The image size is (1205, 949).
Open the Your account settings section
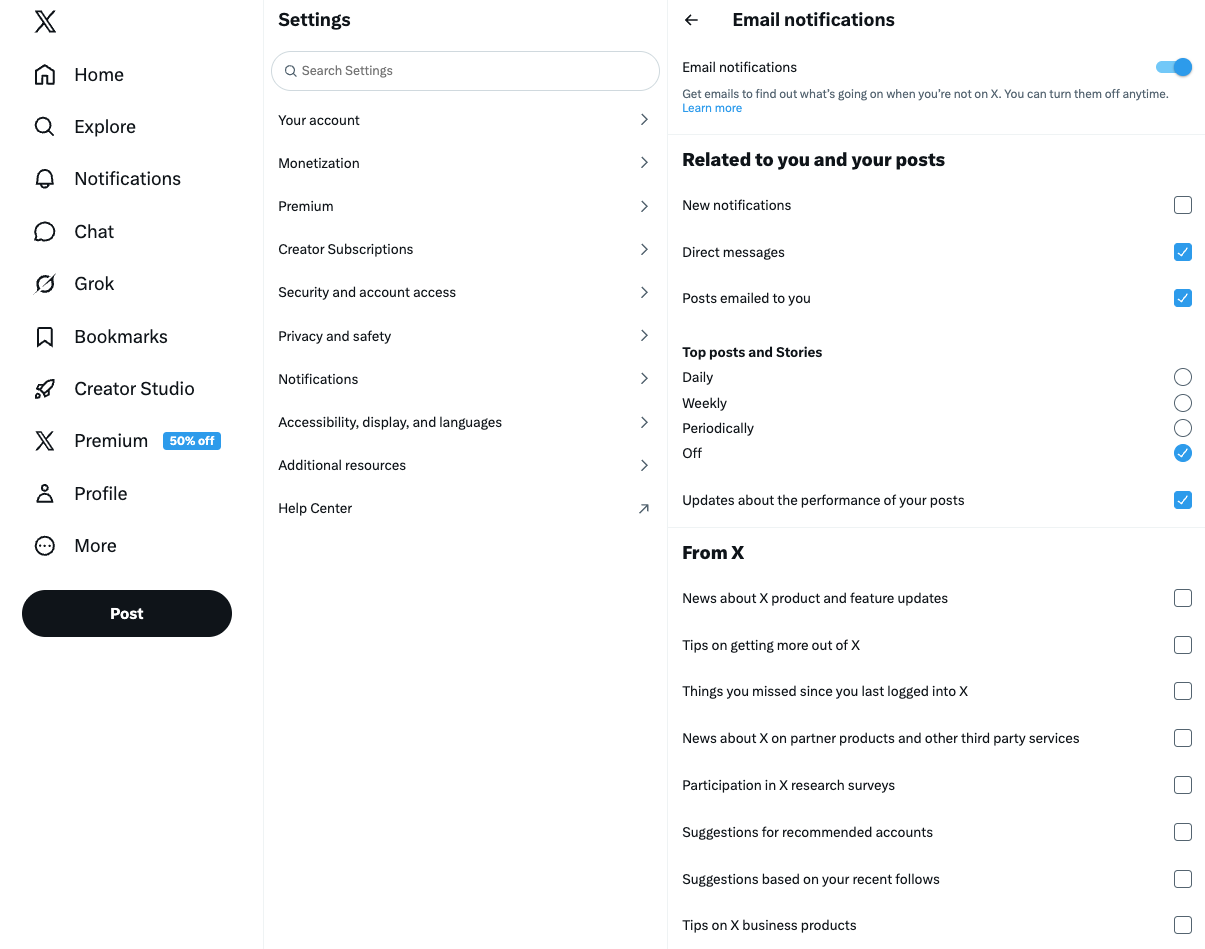(465, 120)
